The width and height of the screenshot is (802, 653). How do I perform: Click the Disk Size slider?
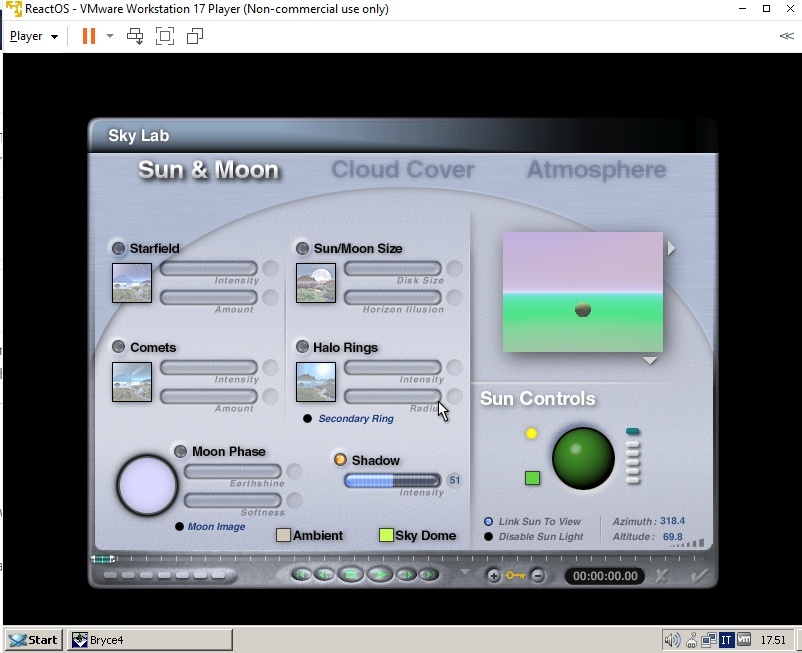pyautogui.click(x=392, y=268)
